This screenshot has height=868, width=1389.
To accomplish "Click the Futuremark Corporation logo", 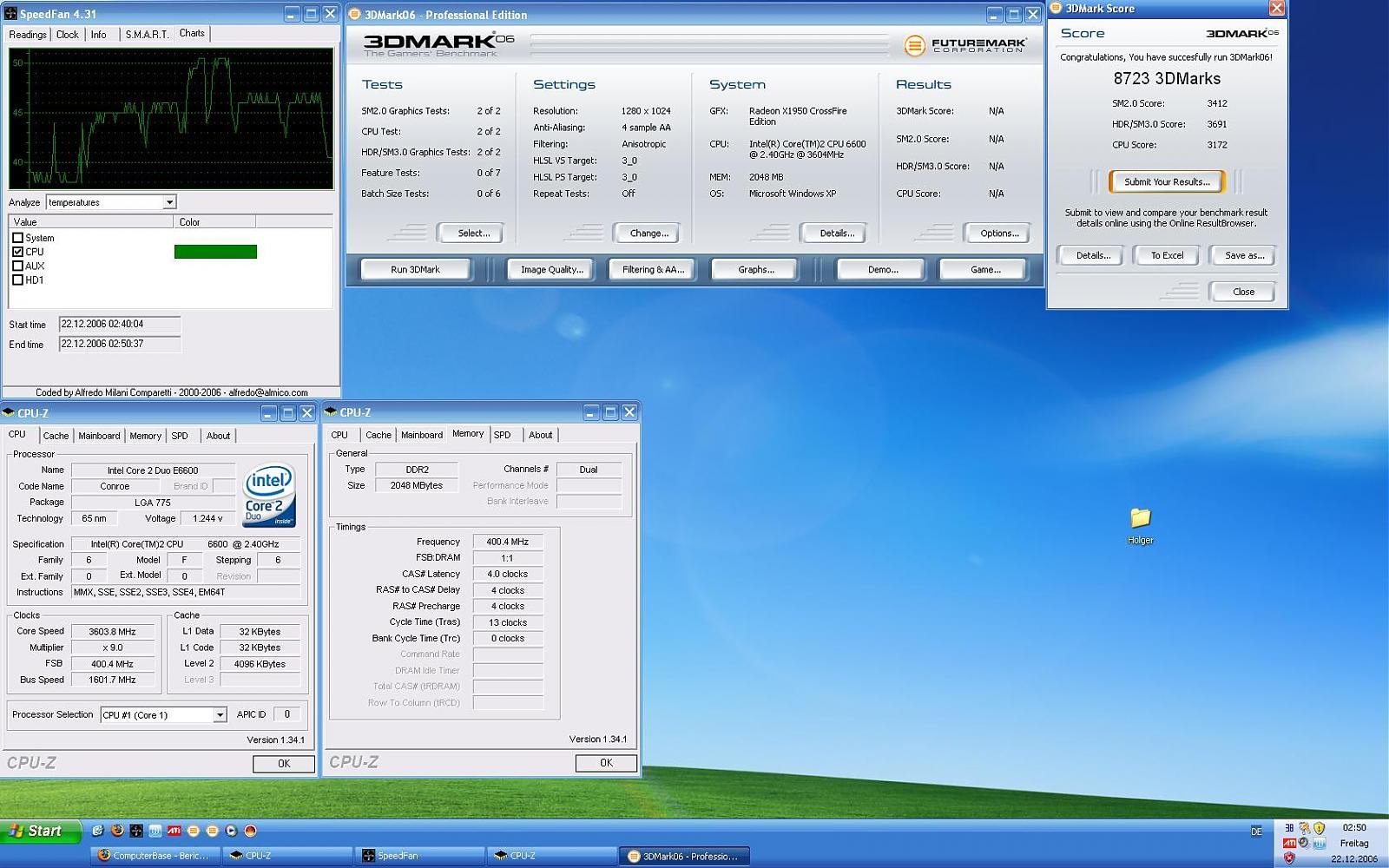I will 965,45.
